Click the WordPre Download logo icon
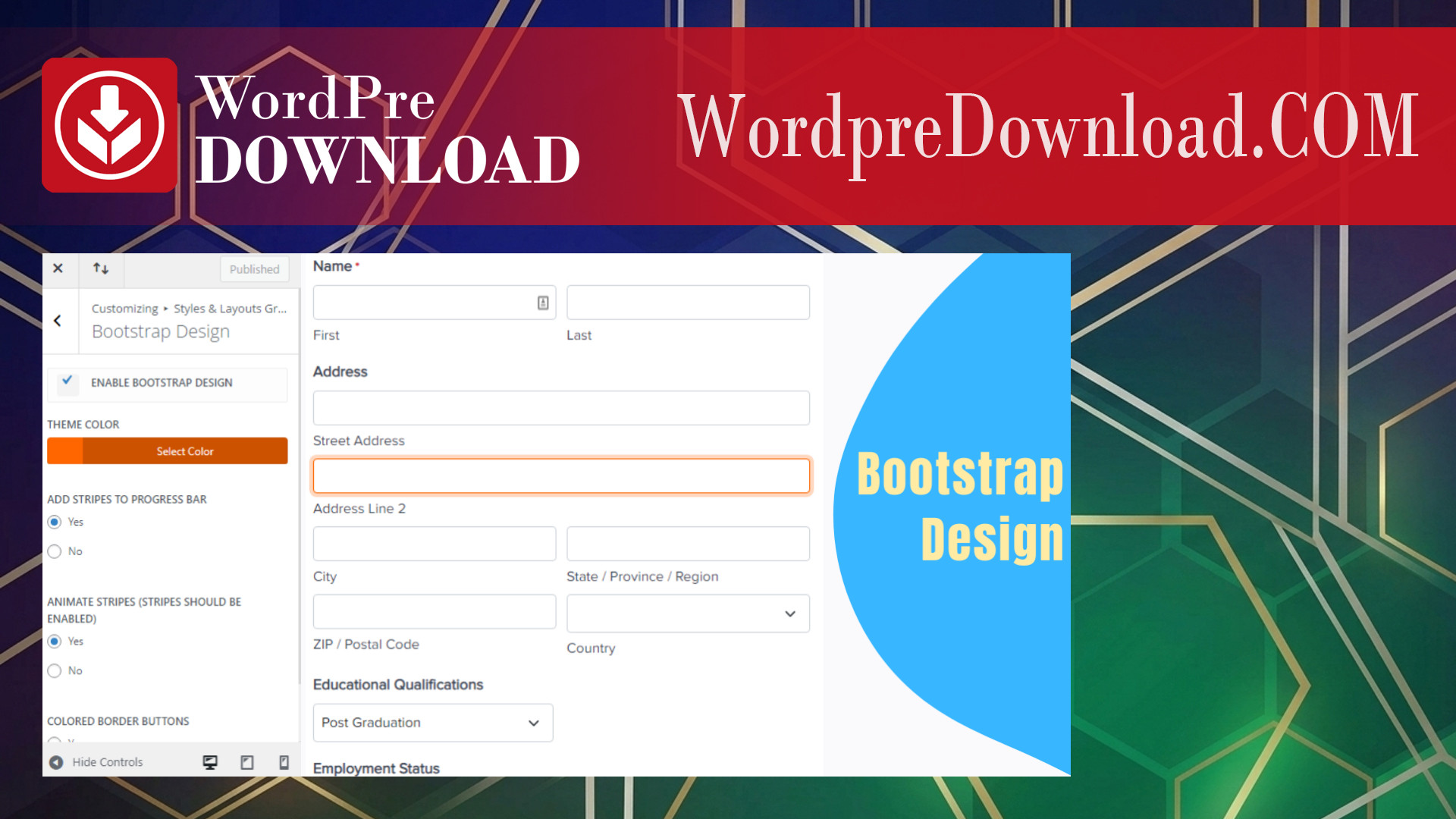 (110, 125)
